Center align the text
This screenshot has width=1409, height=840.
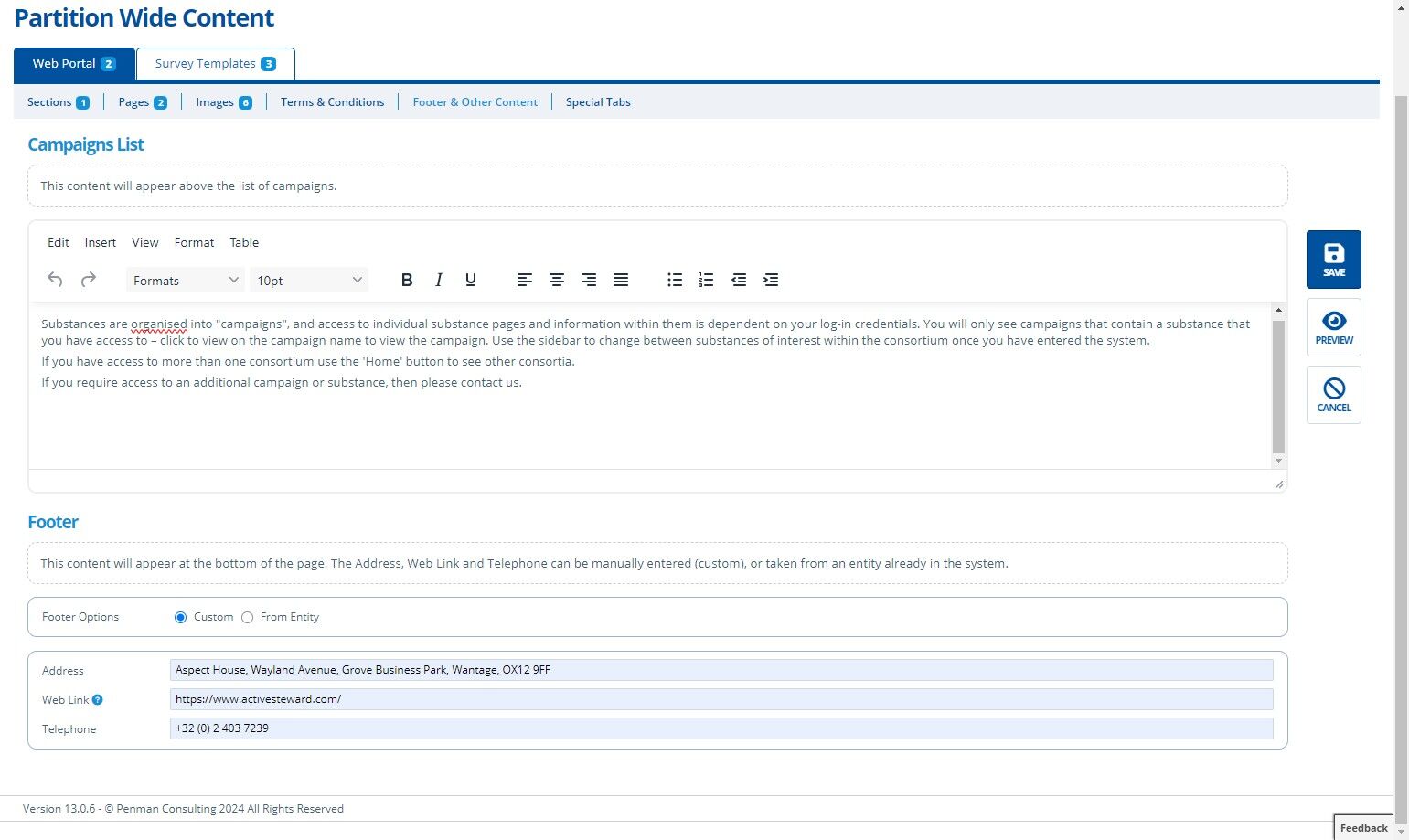[557, 280]
